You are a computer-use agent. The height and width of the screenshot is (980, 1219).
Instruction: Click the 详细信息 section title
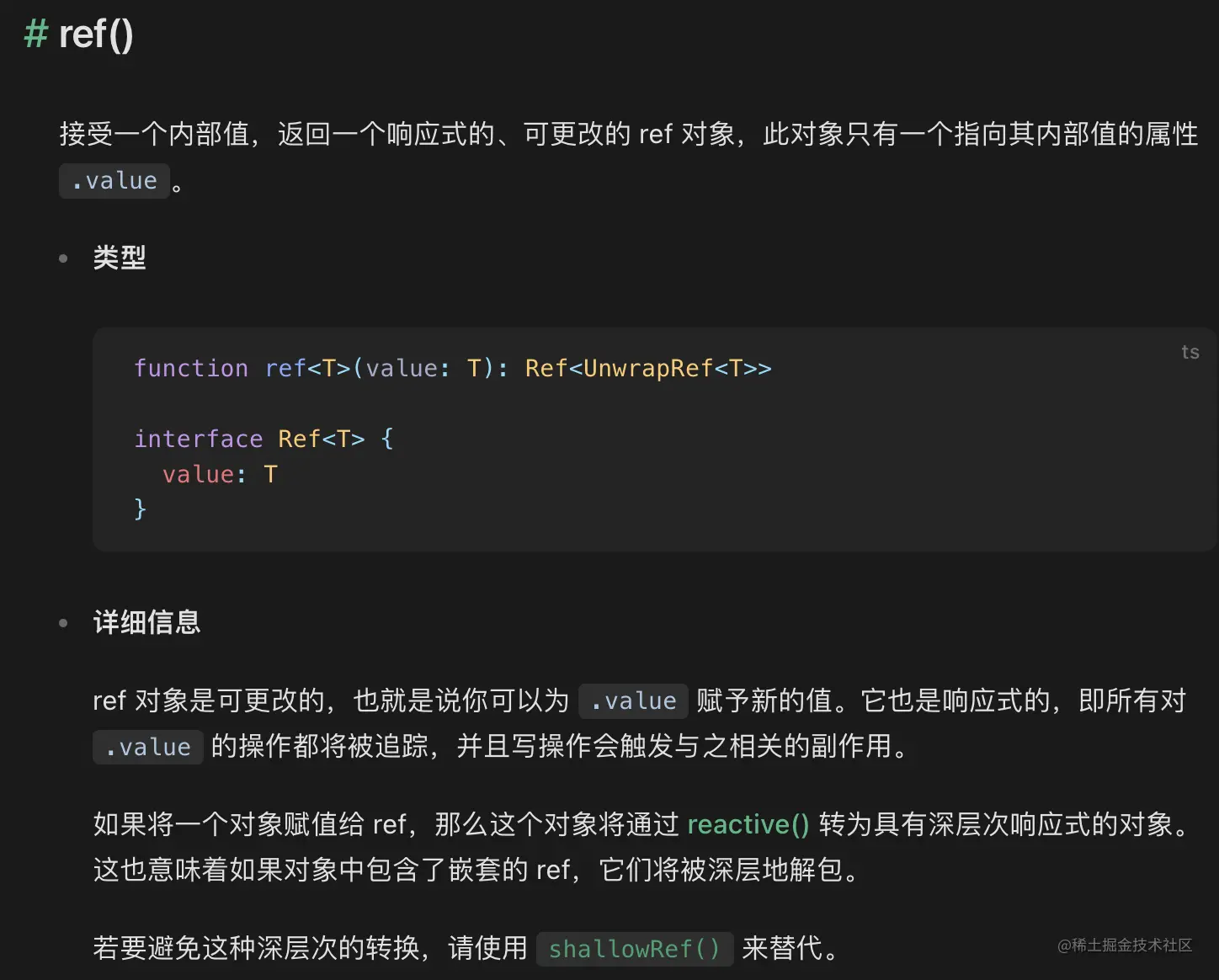[146, 622]
